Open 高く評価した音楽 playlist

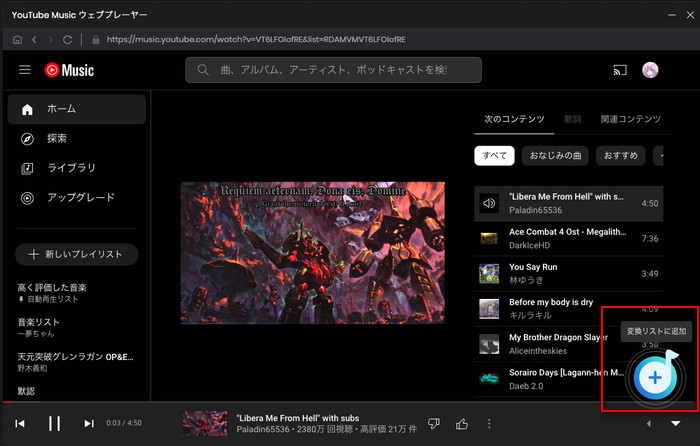[52, 293]
